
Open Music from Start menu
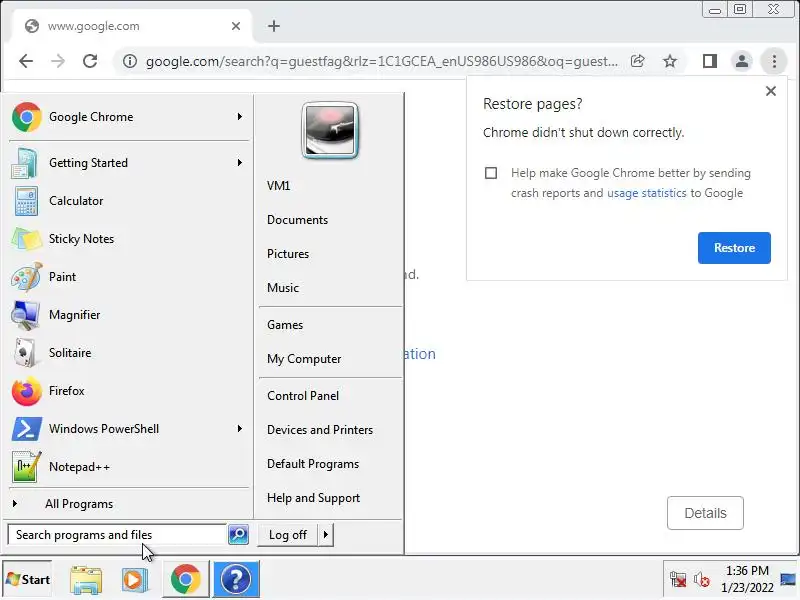283,288
